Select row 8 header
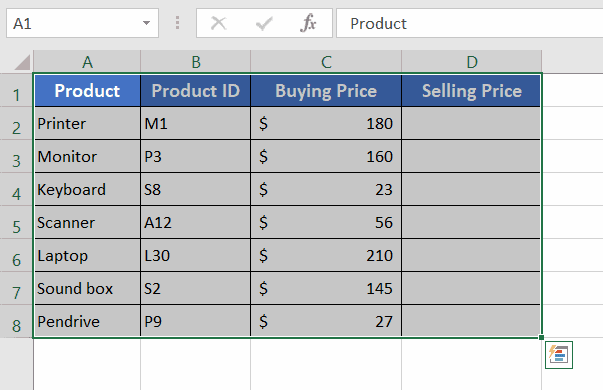Image resolution: width=603 pixels, height=390 pixels. click(x=16, y=322)
